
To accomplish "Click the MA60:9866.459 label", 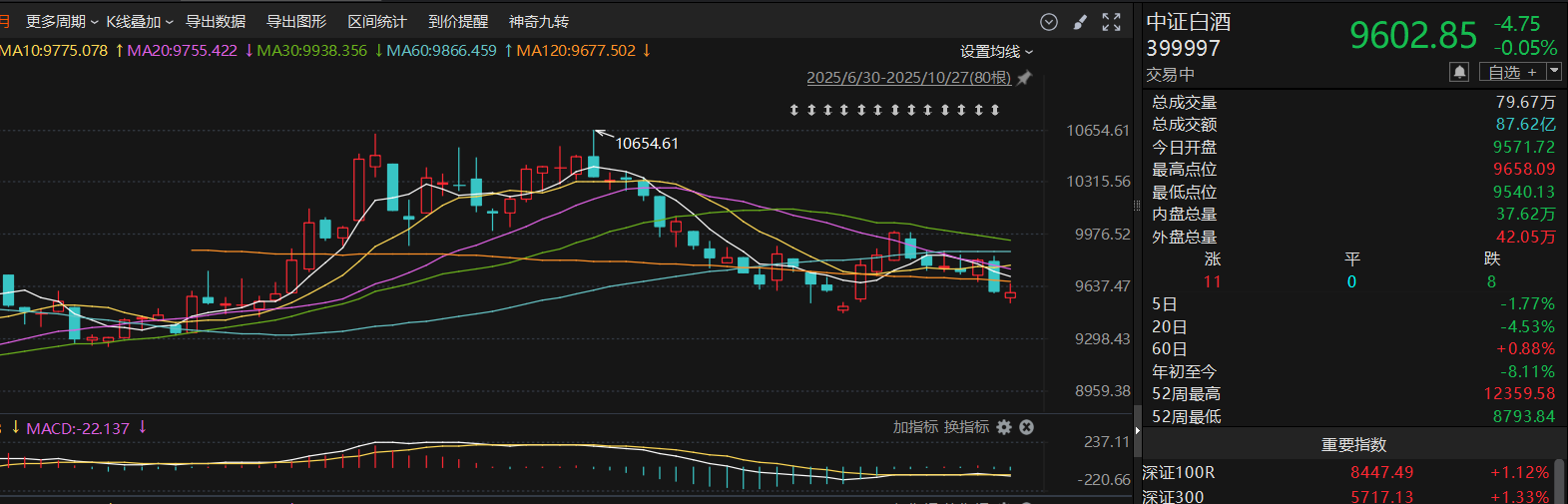I will pyautogui.click(x=441, y=51).
